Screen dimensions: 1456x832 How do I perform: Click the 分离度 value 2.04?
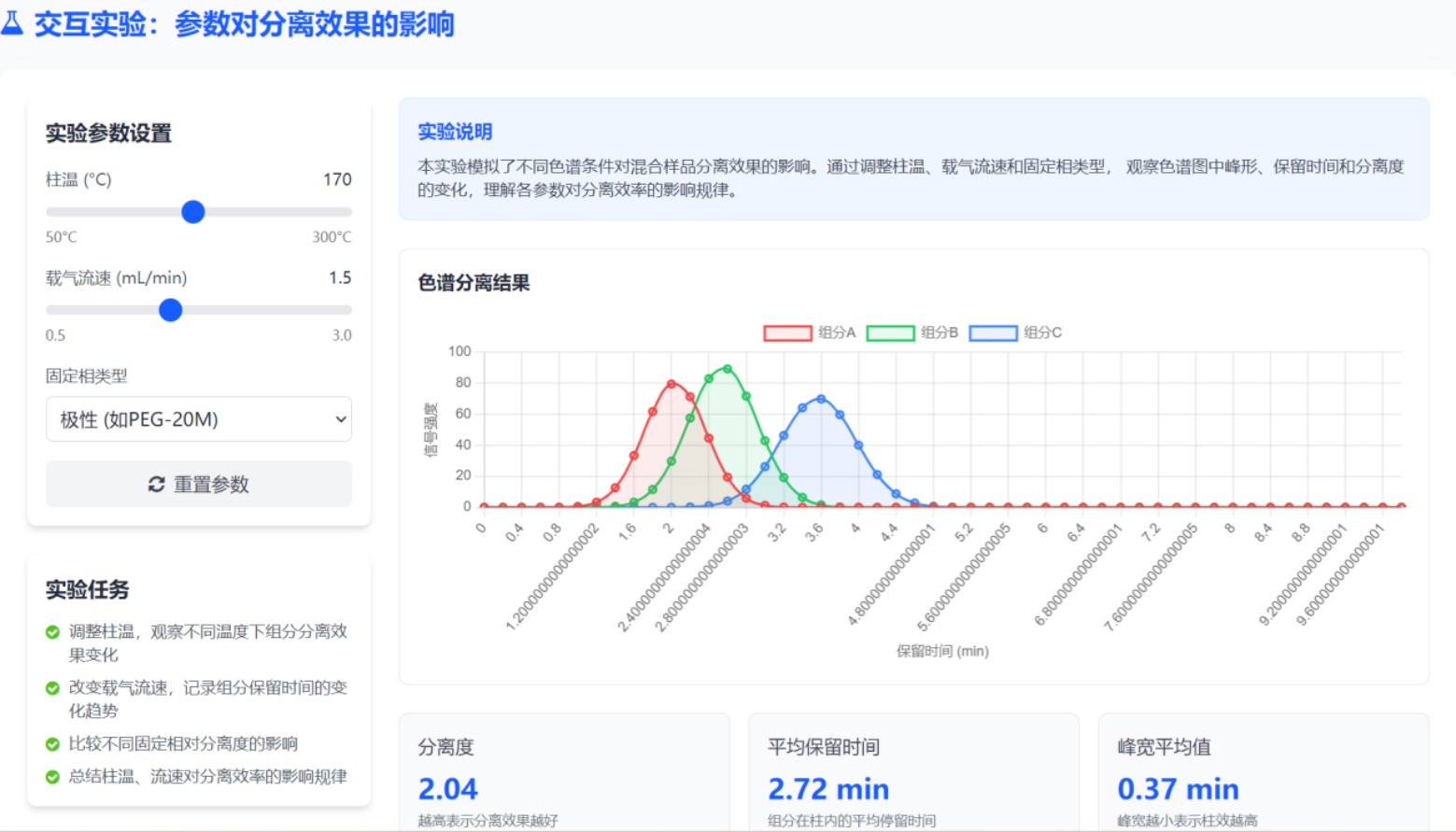pos(447,789)
